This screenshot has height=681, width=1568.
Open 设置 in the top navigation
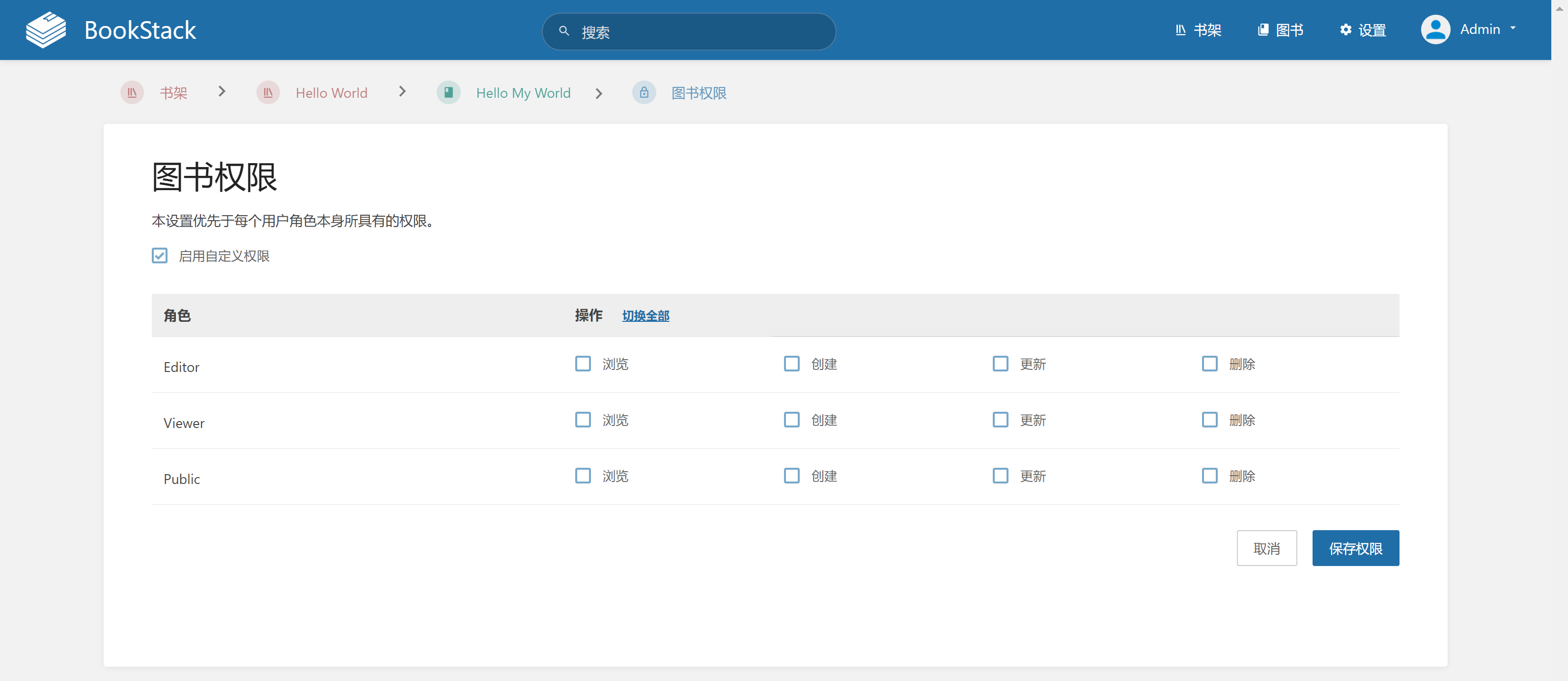tap(1363, 30)
